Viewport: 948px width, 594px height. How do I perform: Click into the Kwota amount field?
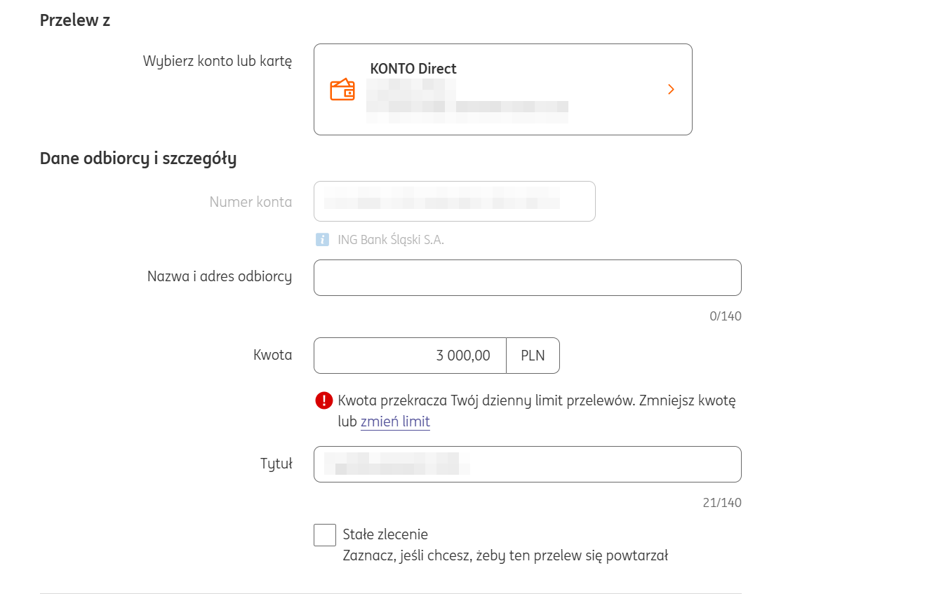(x=410, y=356)
